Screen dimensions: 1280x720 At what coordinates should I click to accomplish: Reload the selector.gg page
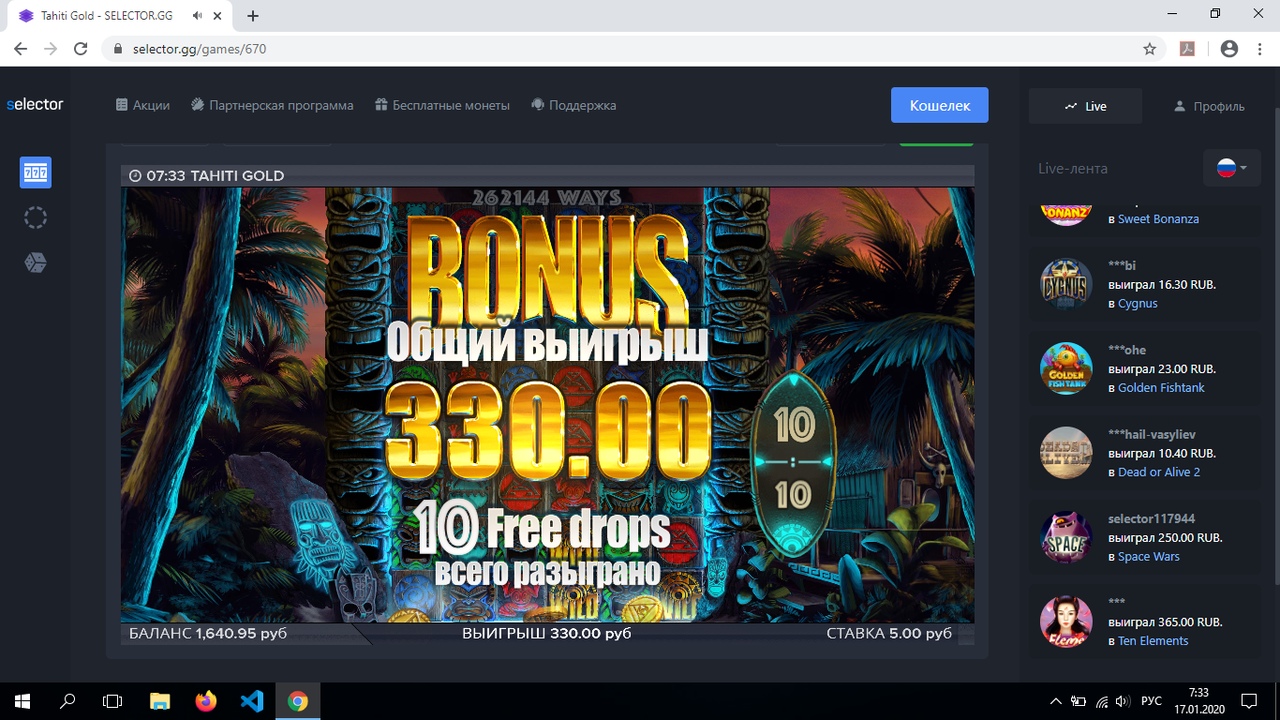81,49
